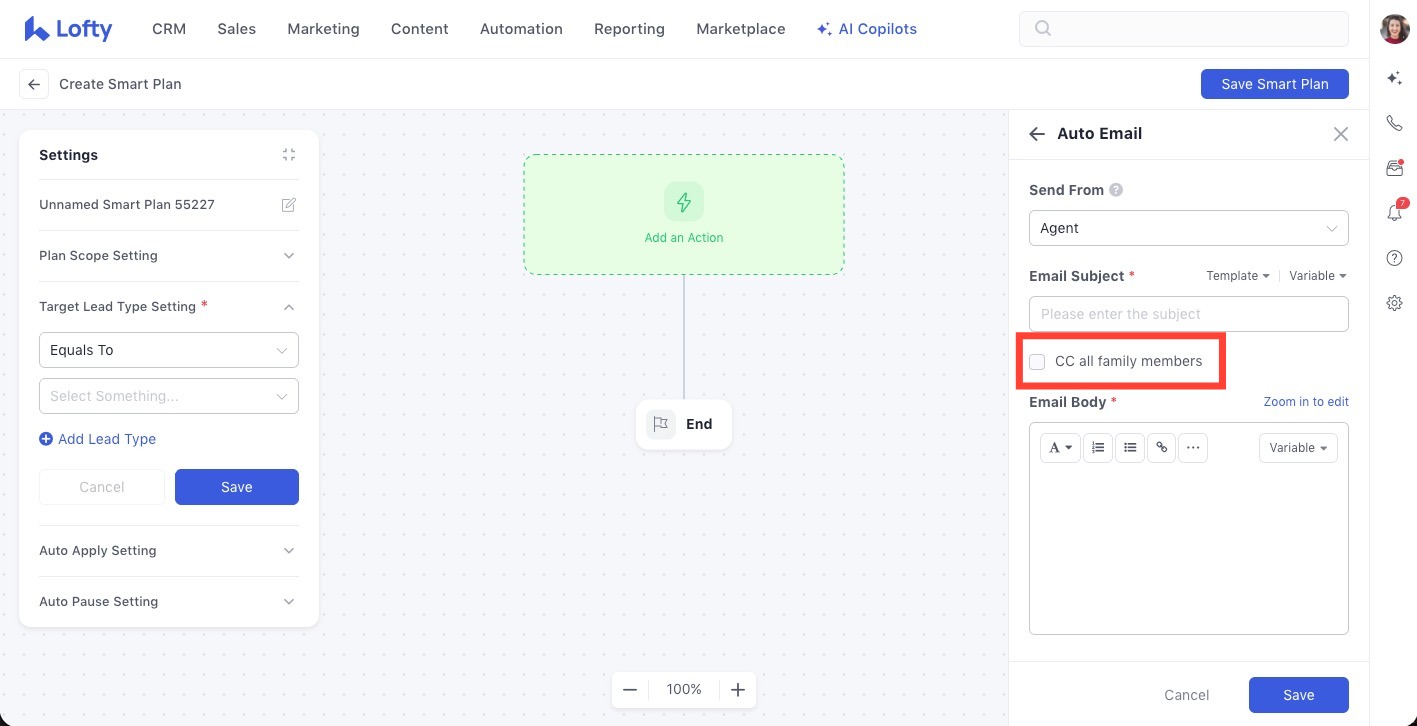Viewport: 1417px width, 726px height.
Task: Click the Add an Action lightning icon
Action: pyautogui.click(x=684, y=202)
